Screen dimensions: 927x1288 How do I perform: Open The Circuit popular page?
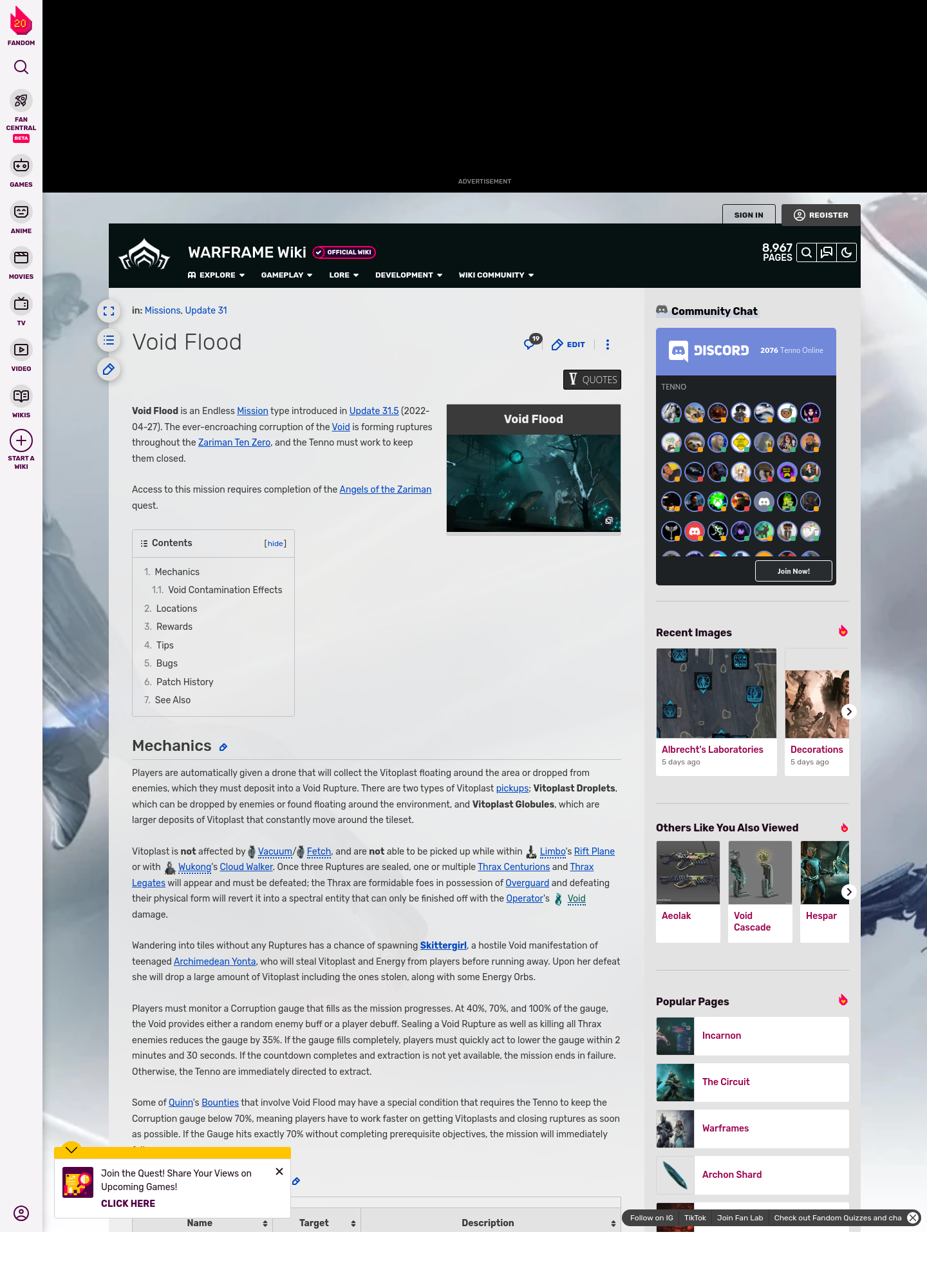[x=753, y=1082]
